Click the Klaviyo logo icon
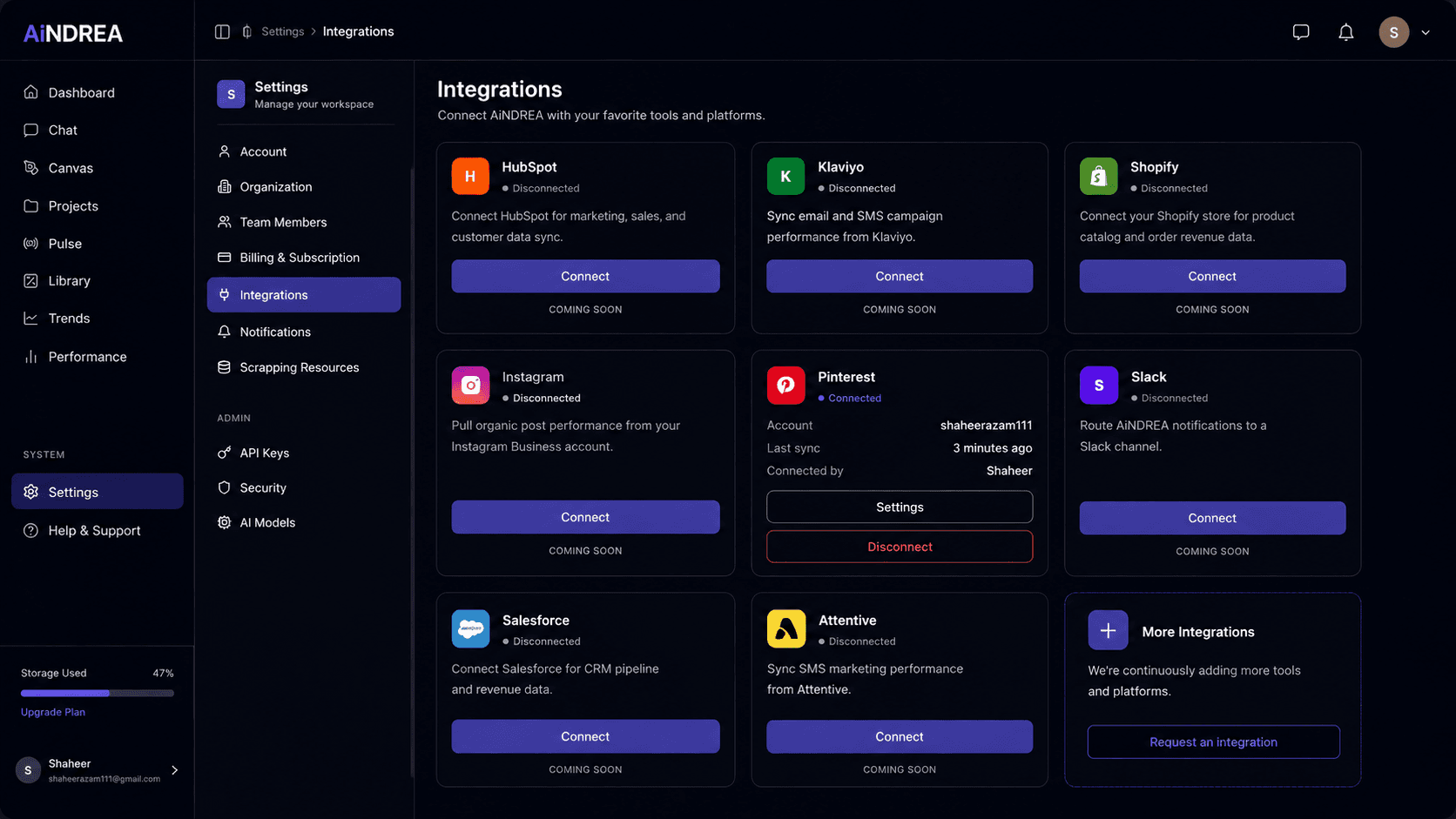Image resolution: width=1456 pixels, height=819 pixels. tap(785, 176)
